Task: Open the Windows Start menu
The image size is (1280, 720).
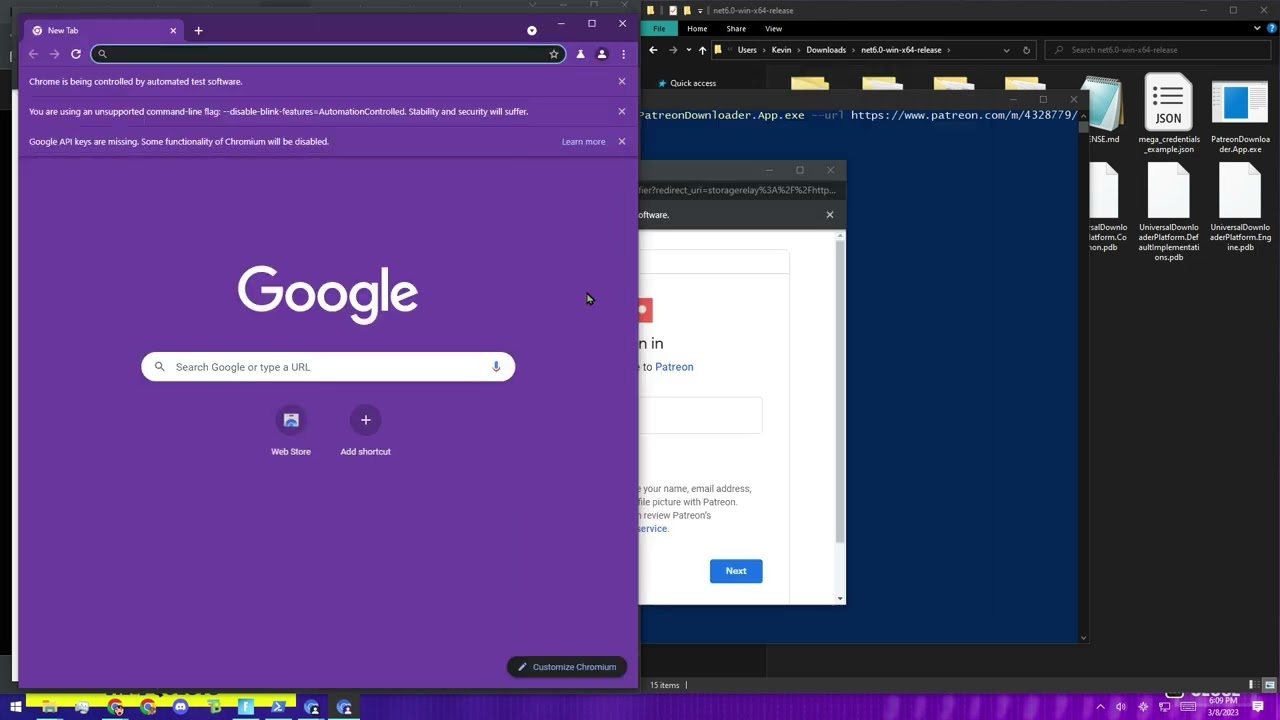Action: (x=15, y=707)
